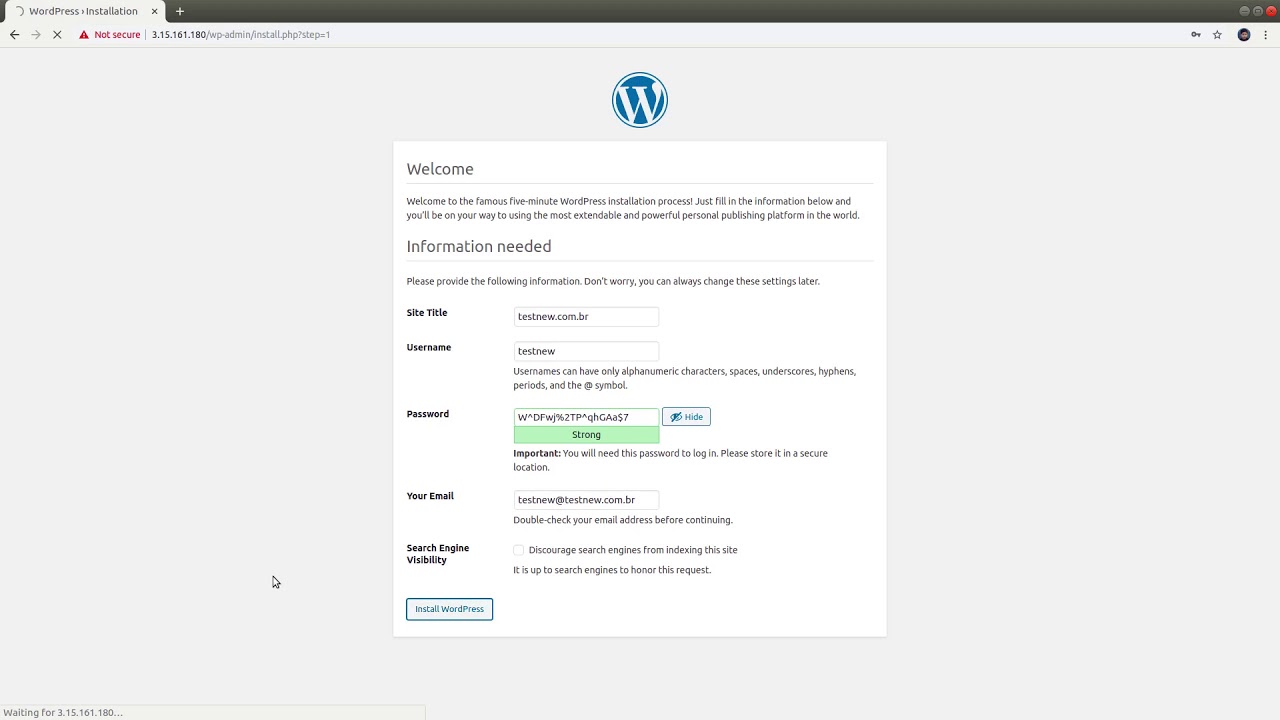The image size is (1280, 720).
Task: Click the green Strong strength indicator
Action: pyautogui.click(x=586, y=435)
